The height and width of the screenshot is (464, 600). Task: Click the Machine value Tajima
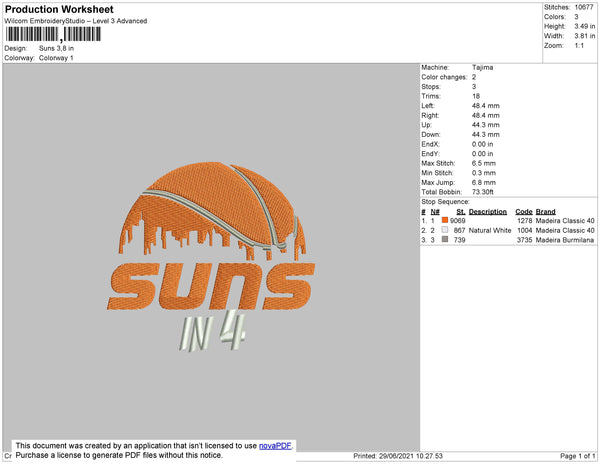point(482,67)
